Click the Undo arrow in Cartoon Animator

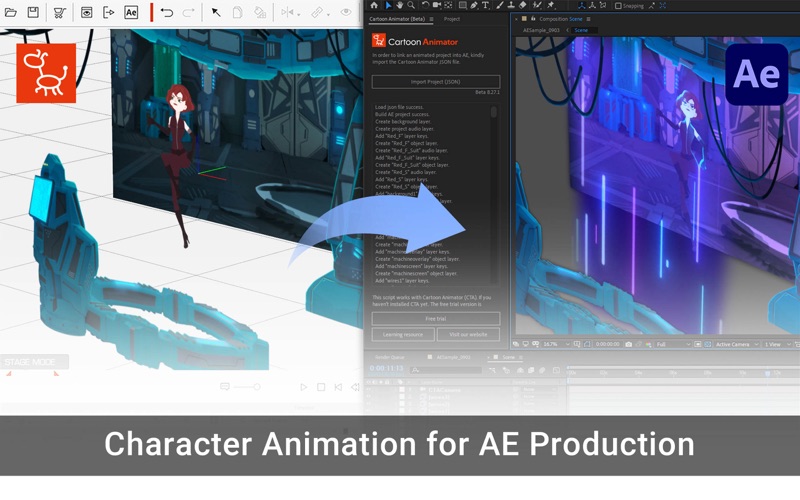166,12
